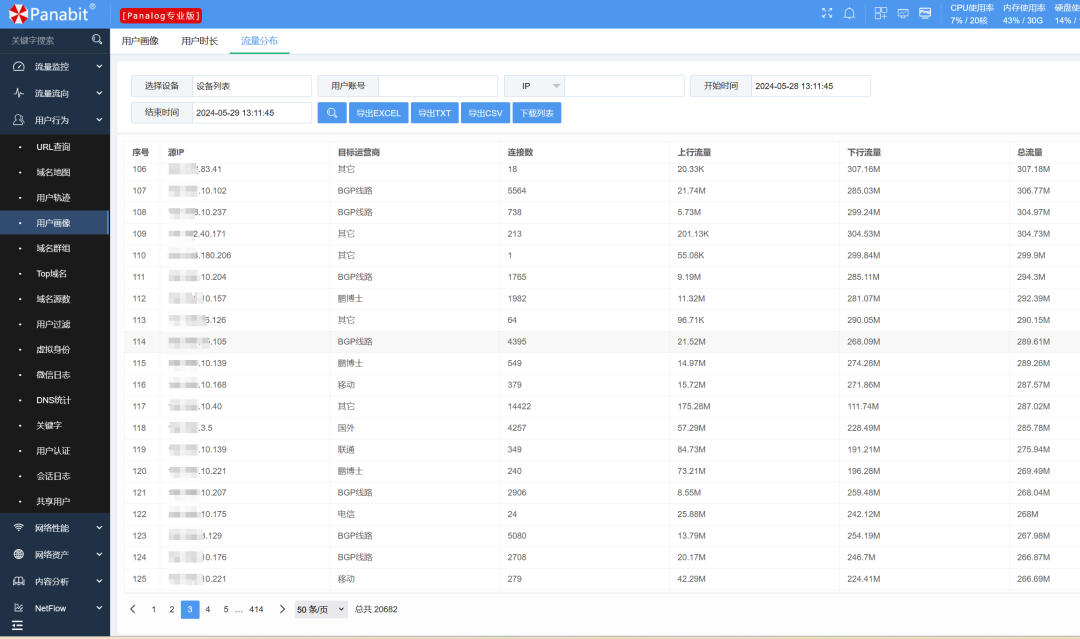Go to page 2
The width and height of the screenshot is (1080, 639).
pyautogui.click(x=172, y=609)
